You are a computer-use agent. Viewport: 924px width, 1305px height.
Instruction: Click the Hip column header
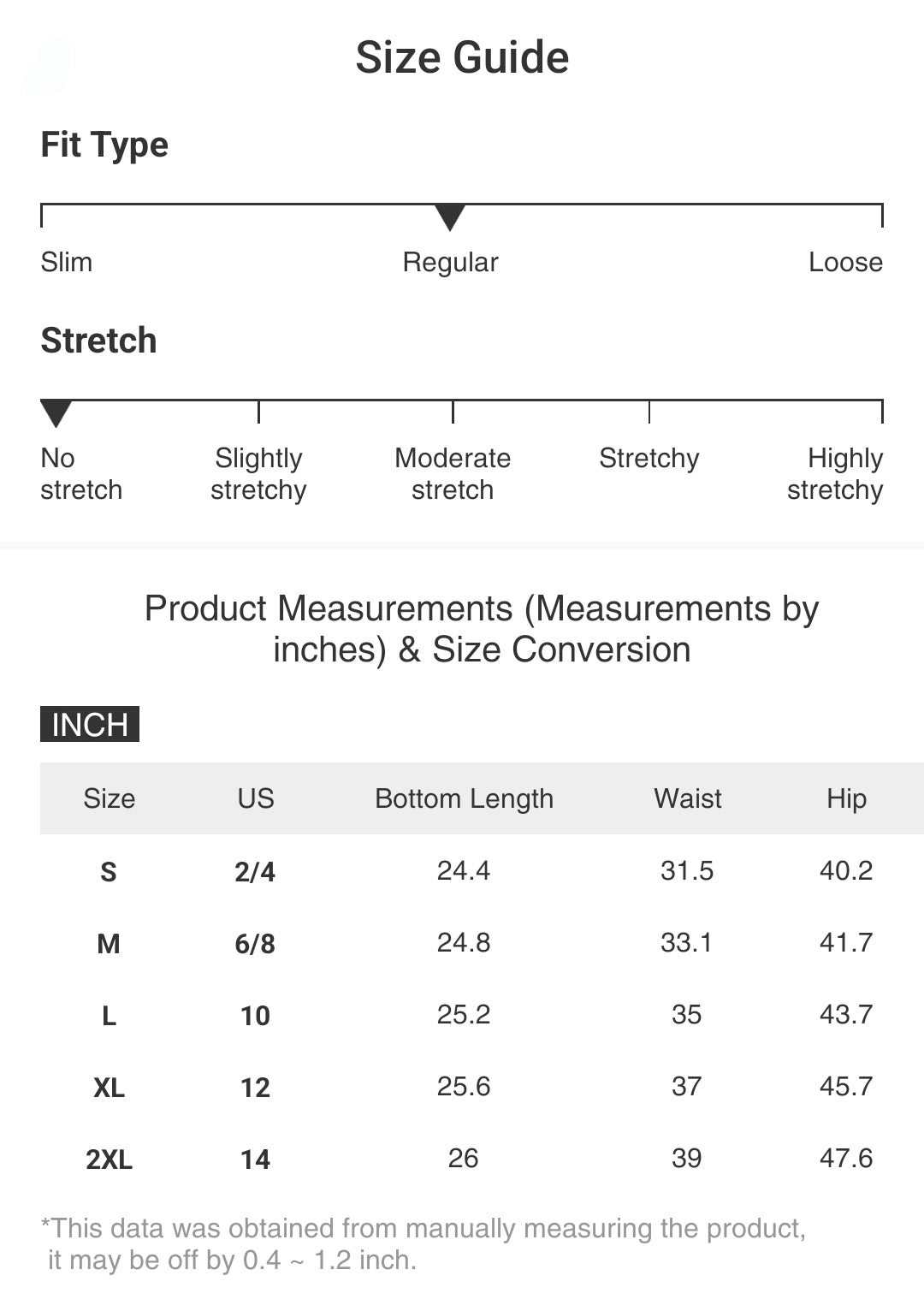coord(846,798)
